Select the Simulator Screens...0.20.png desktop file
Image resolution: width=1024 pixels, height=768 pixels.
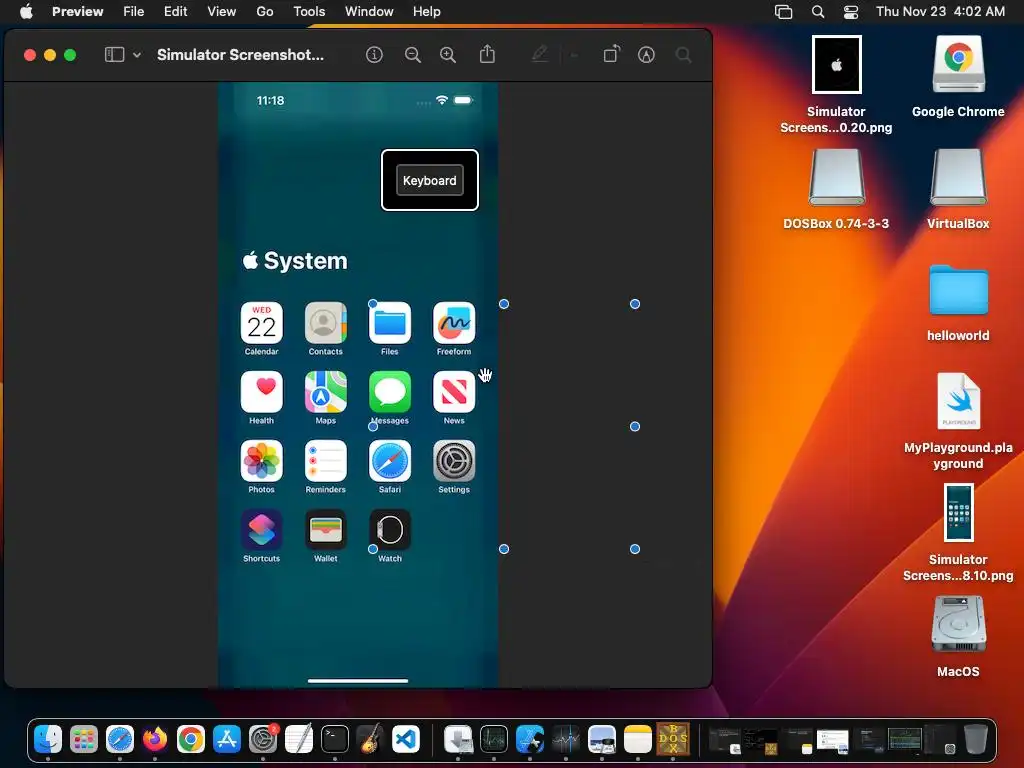click(837, 65)
